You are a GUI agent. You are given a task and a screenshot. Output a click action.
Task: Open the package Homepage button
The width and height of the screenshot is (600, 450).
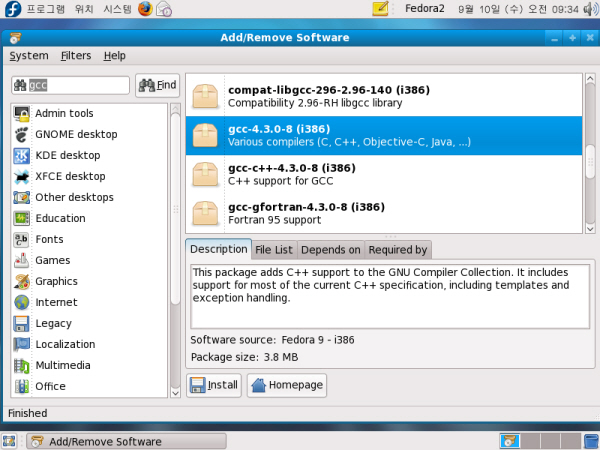point(287,385)
